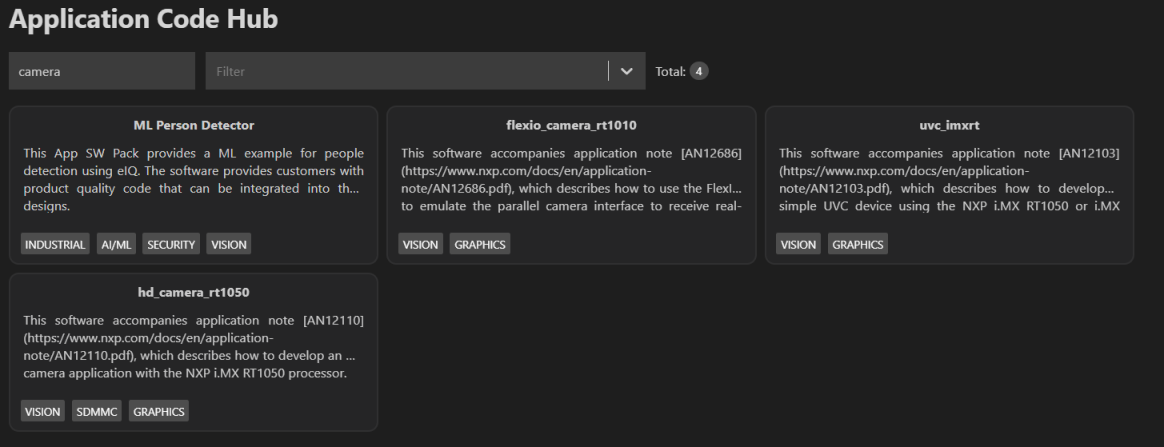Click GRAPHICS tag on uvc_imxrt card

coord(857,244)
